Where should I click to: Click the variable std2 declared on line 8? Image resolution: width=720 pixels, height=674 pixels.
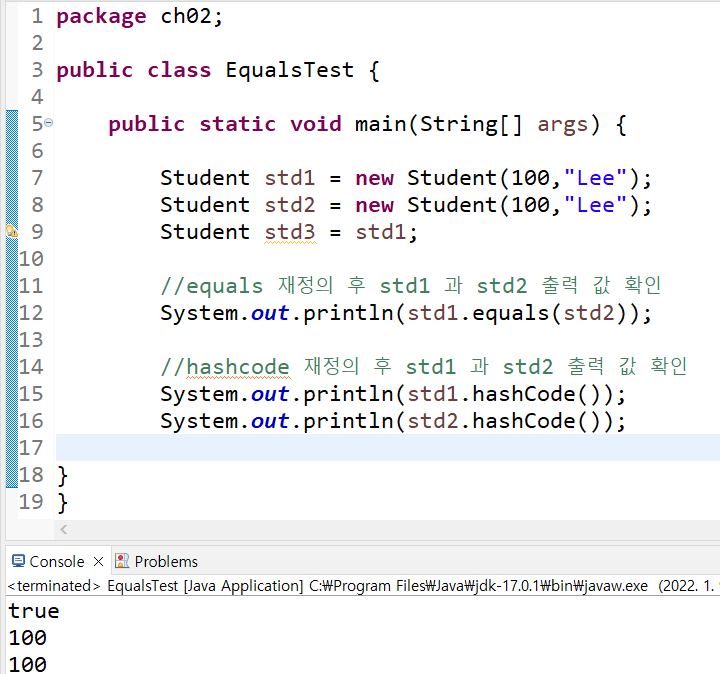tap(290, 205)
